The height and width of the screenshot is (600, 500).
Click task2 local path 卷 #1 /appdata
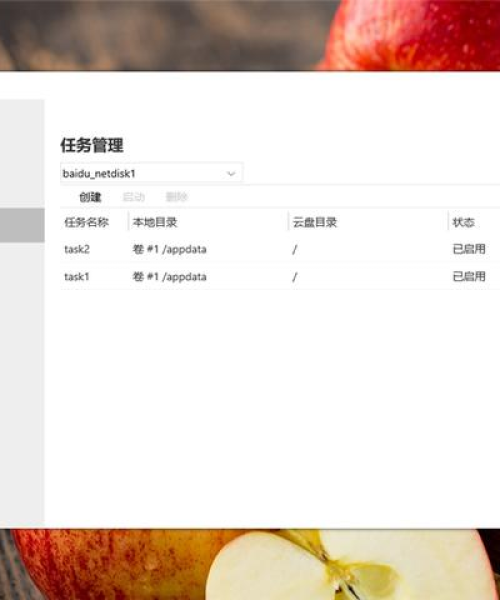pos(169,249)
